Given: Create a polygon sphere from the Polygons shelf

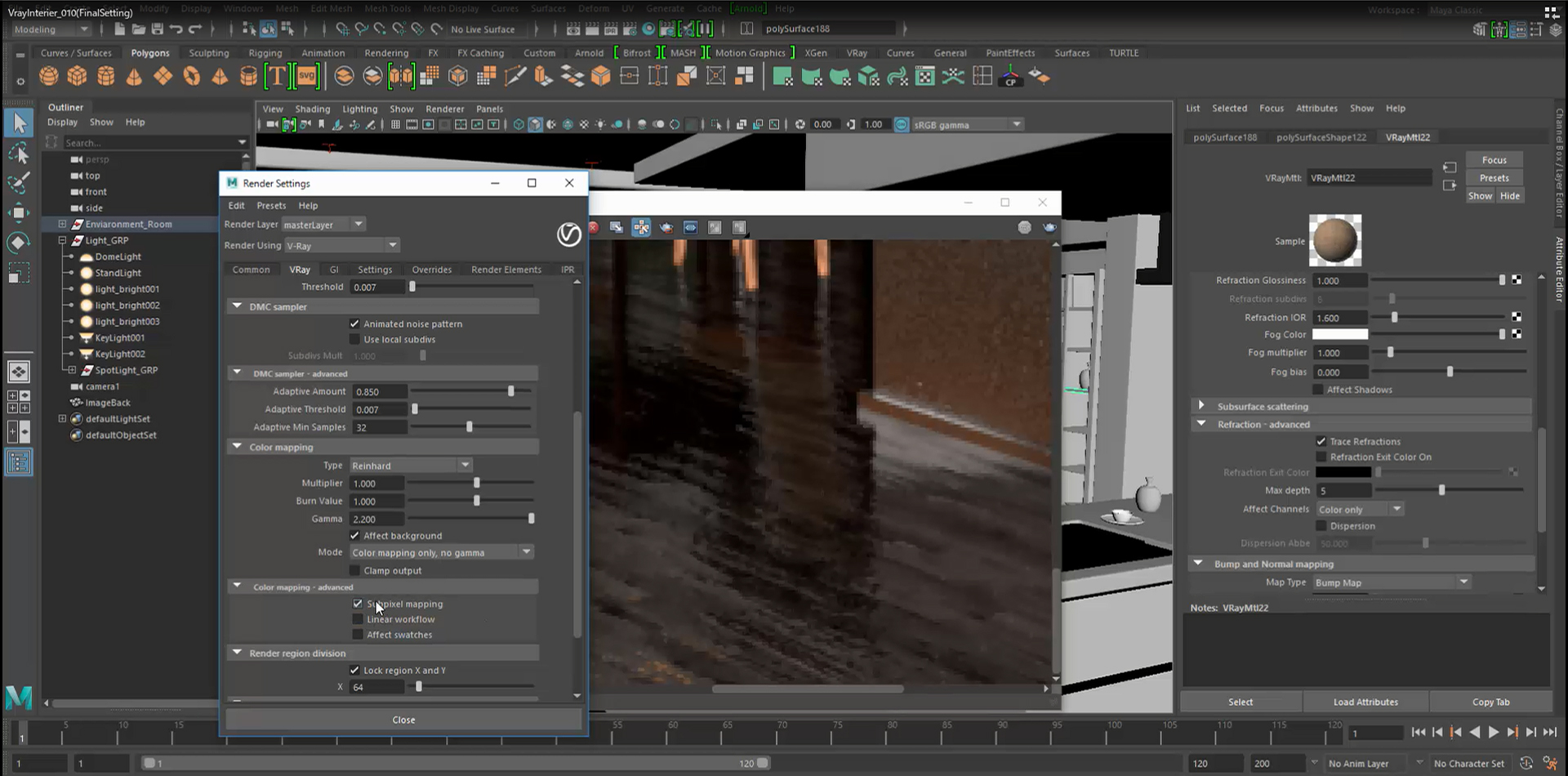Looking at the screenshot, I should (48, 75).
